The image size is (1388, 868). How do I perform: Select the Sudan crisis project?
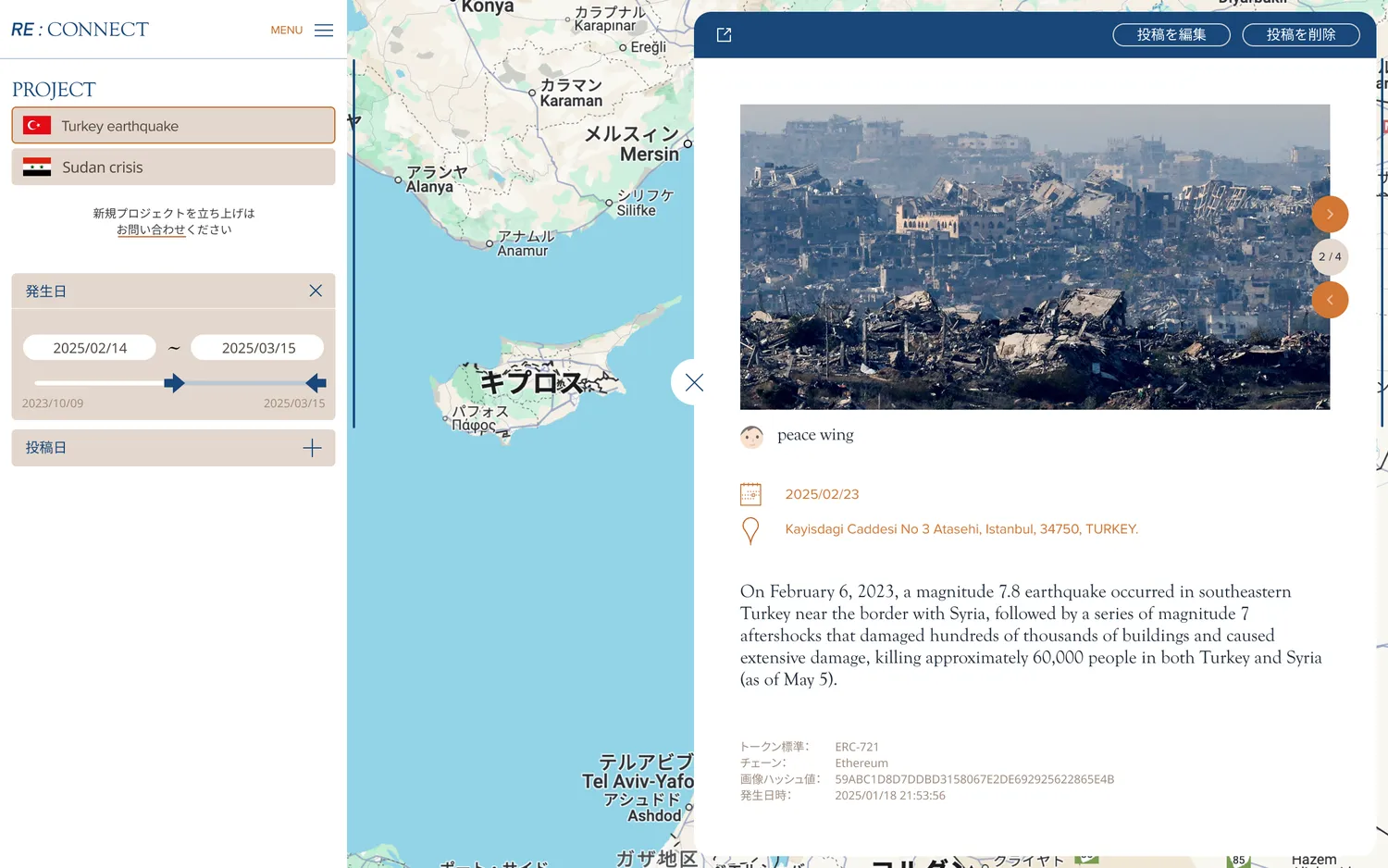tap(173, 167)
